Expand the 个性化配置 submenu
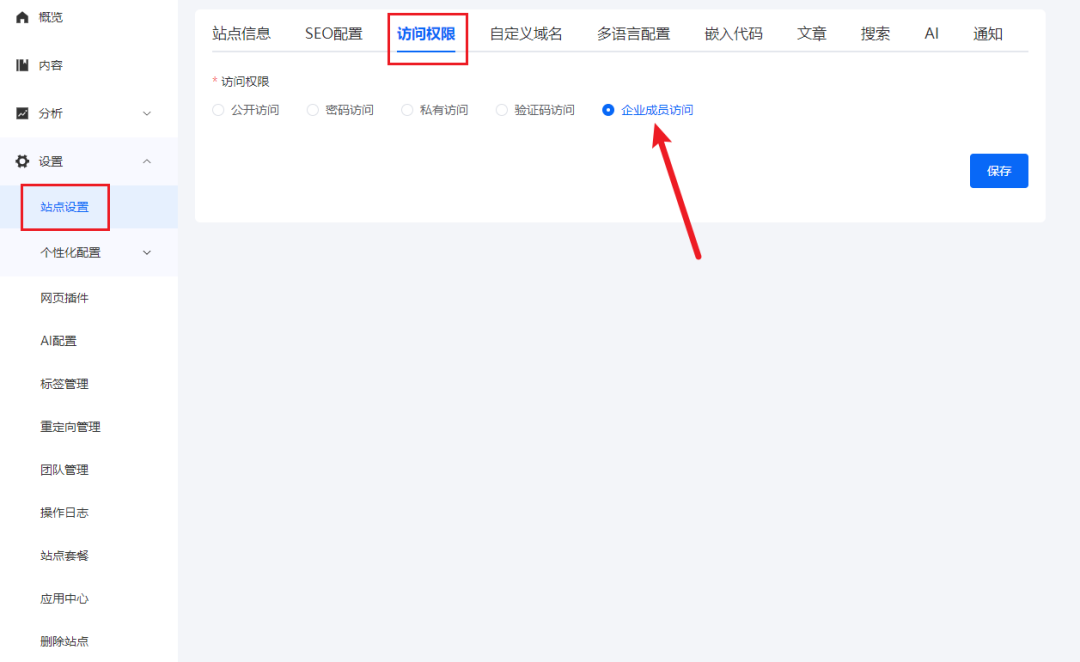Screen dimensions: 1080x662 147,252
